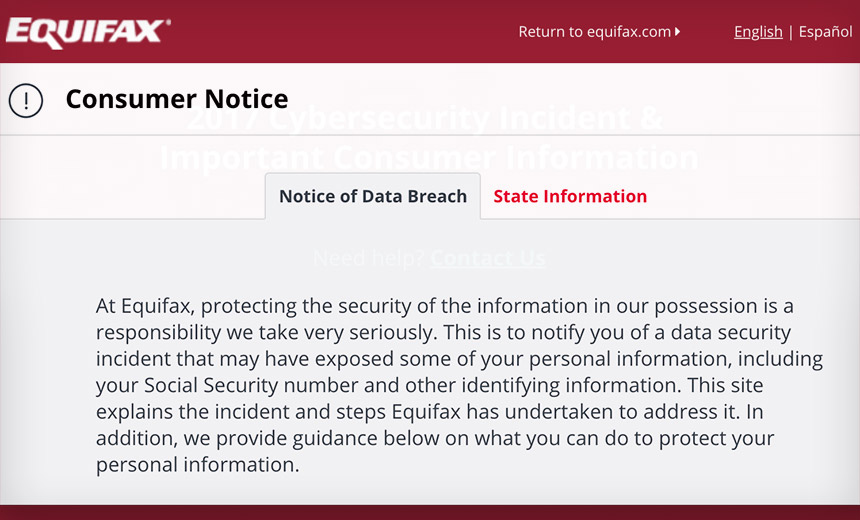Viewport: 860px width, 520px height.
Task: Follow the faded Contact Us link
Action: click(488, 258)
